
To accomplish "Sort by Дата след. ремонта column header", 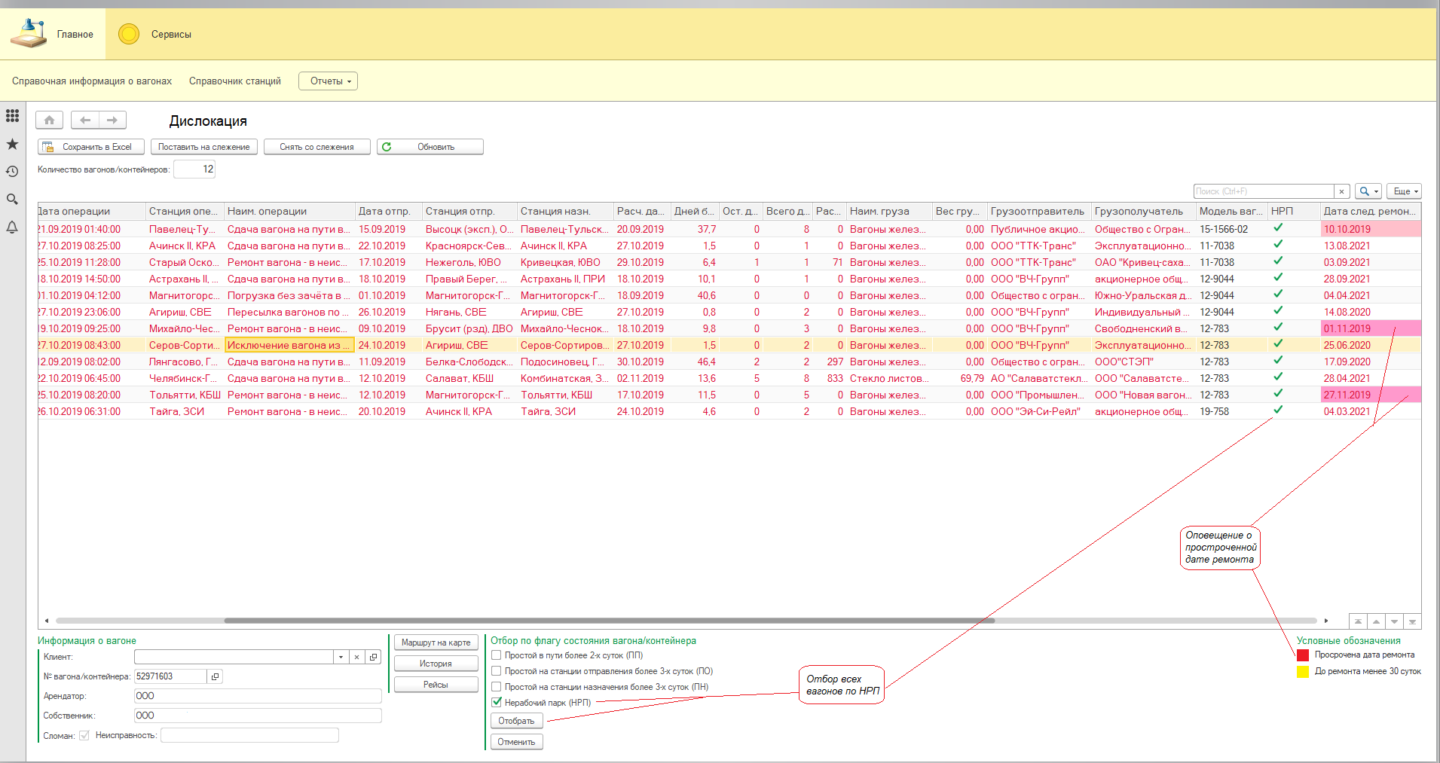I will tap(1370, 211).
